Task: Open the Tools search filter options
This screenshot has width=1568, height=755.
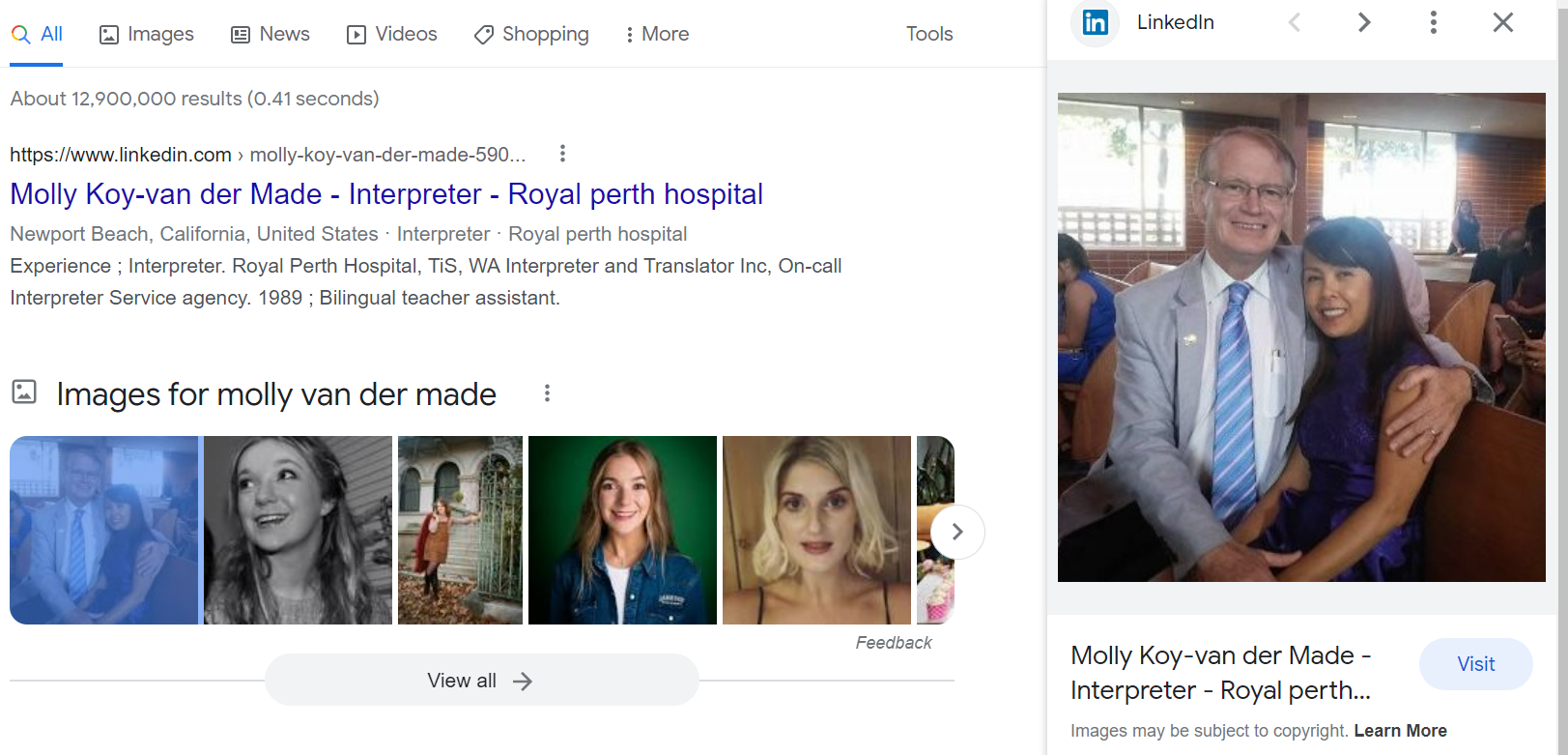Action: tap(928, 35)
